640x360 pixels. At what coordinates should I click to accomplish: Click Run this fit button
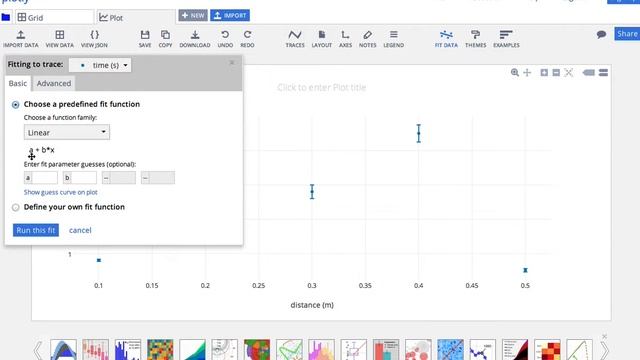(x=36, y=230)
